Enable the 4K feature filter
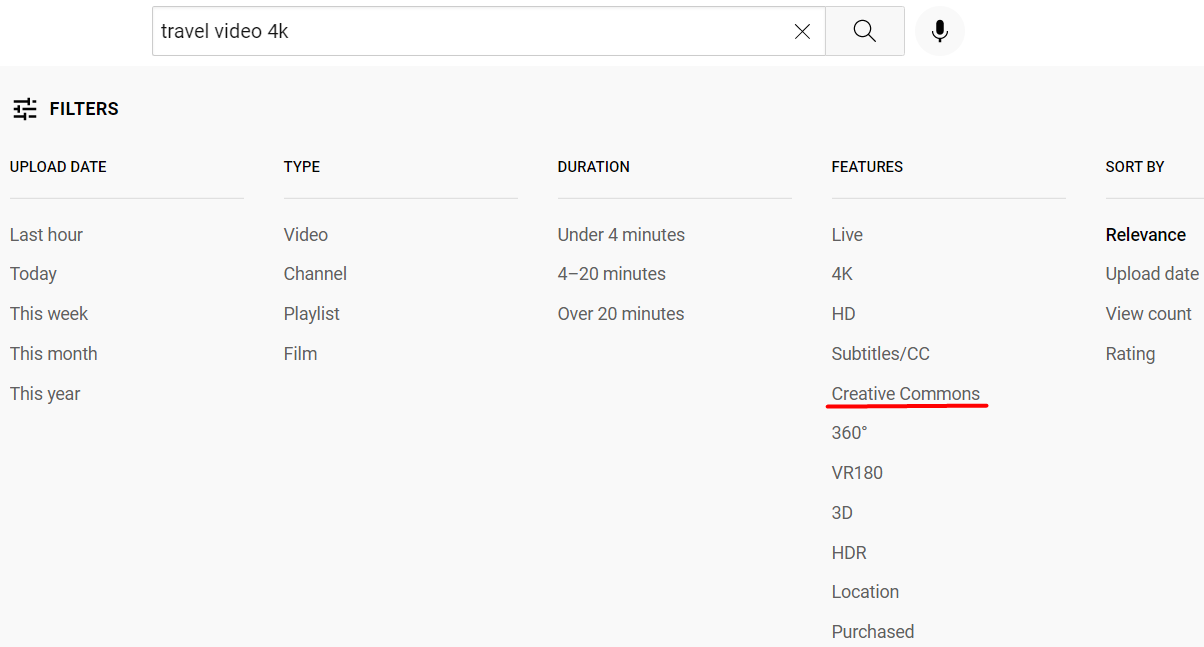Image resolution: width=1204 pixels, height=647 pixels. [842, 274]
